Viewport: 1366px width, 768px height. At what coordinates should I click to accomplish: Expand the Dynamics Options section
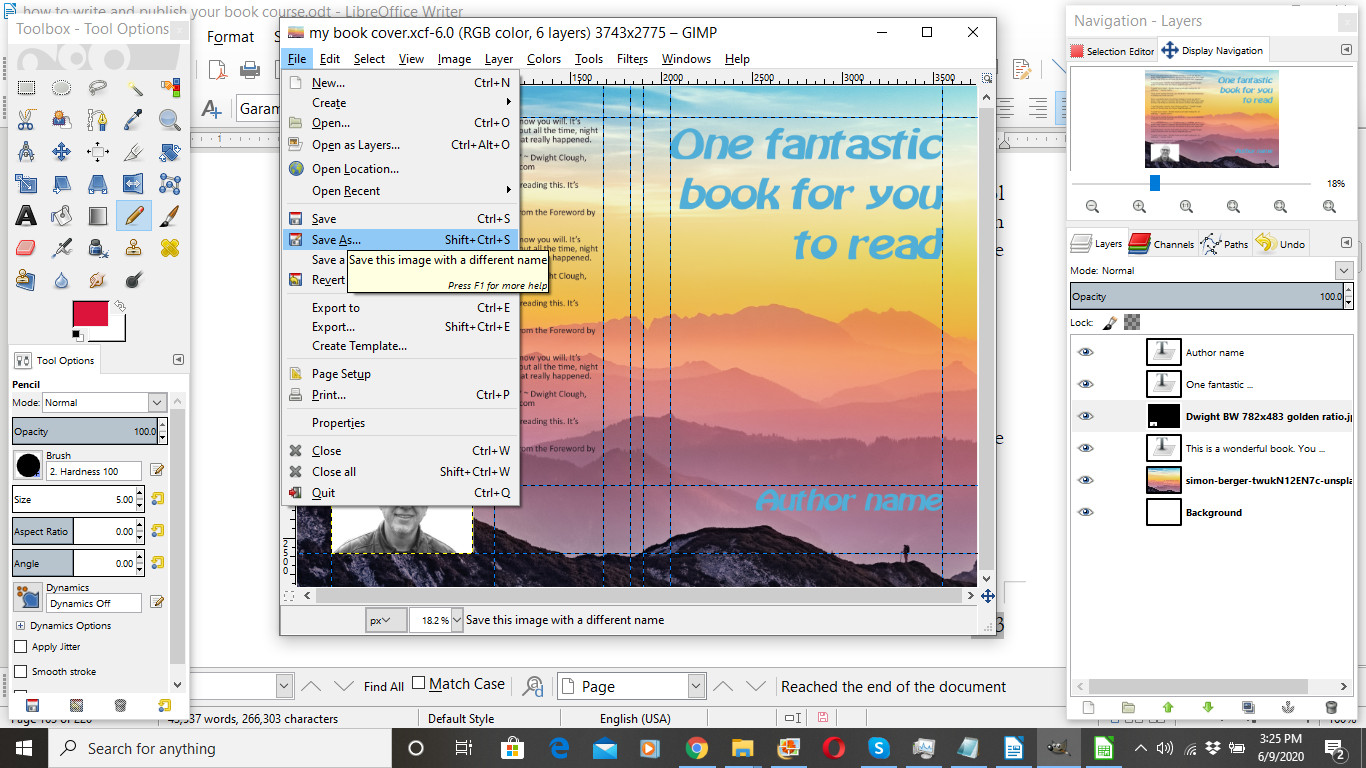(20, 626)
